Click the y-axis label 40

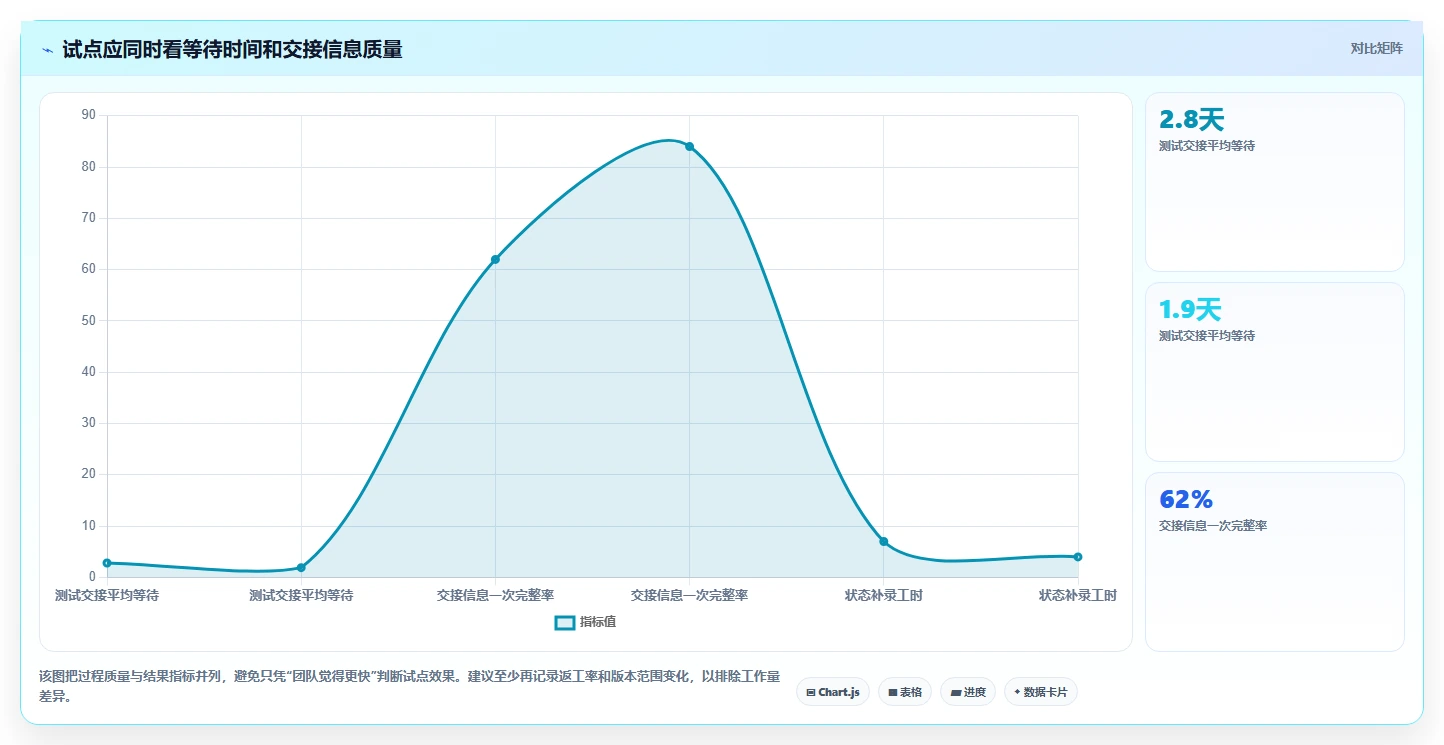[89, 372]
